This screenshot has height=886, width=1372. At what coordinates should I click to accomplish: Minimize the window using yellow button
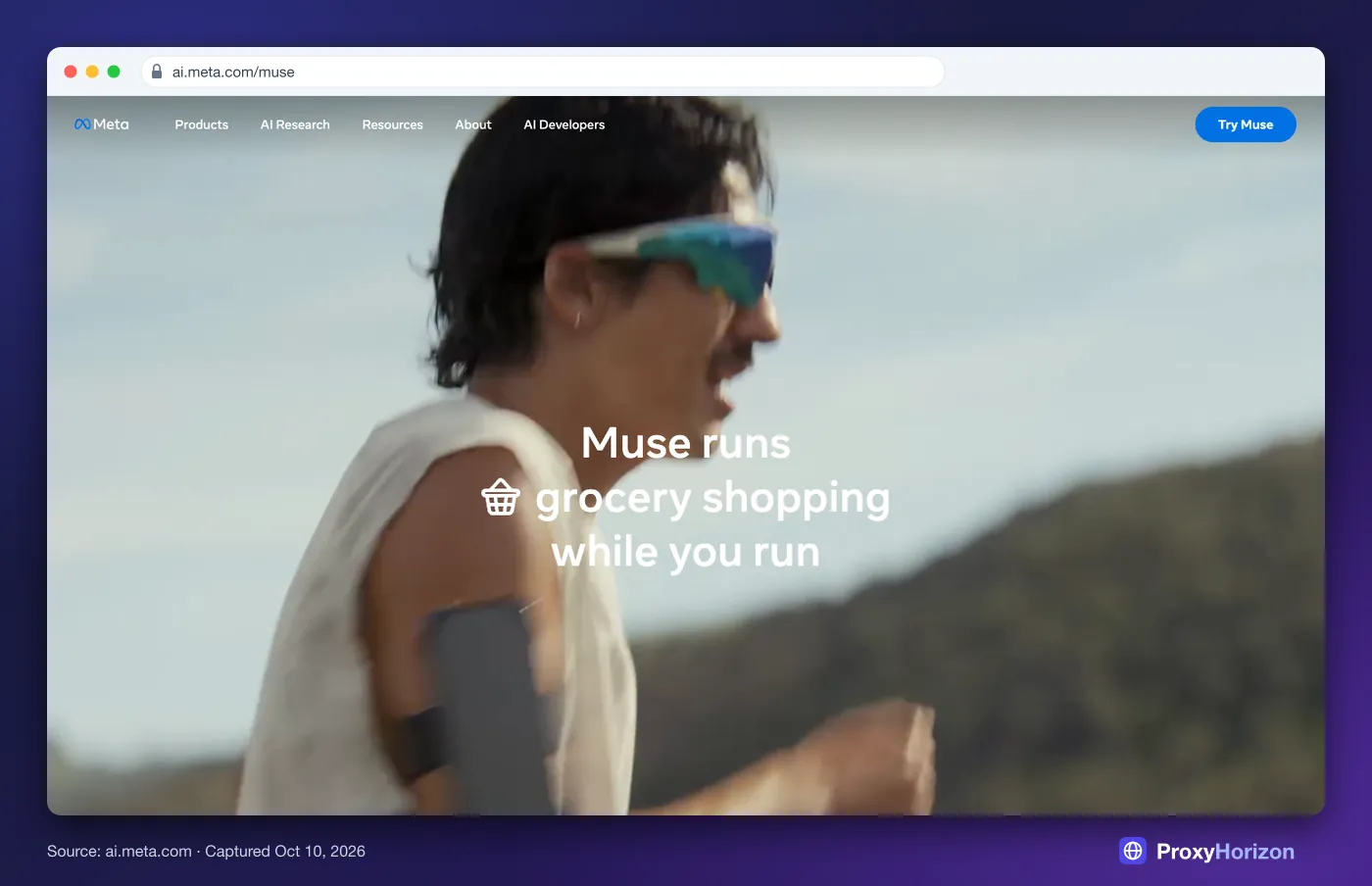coord(92,72)
